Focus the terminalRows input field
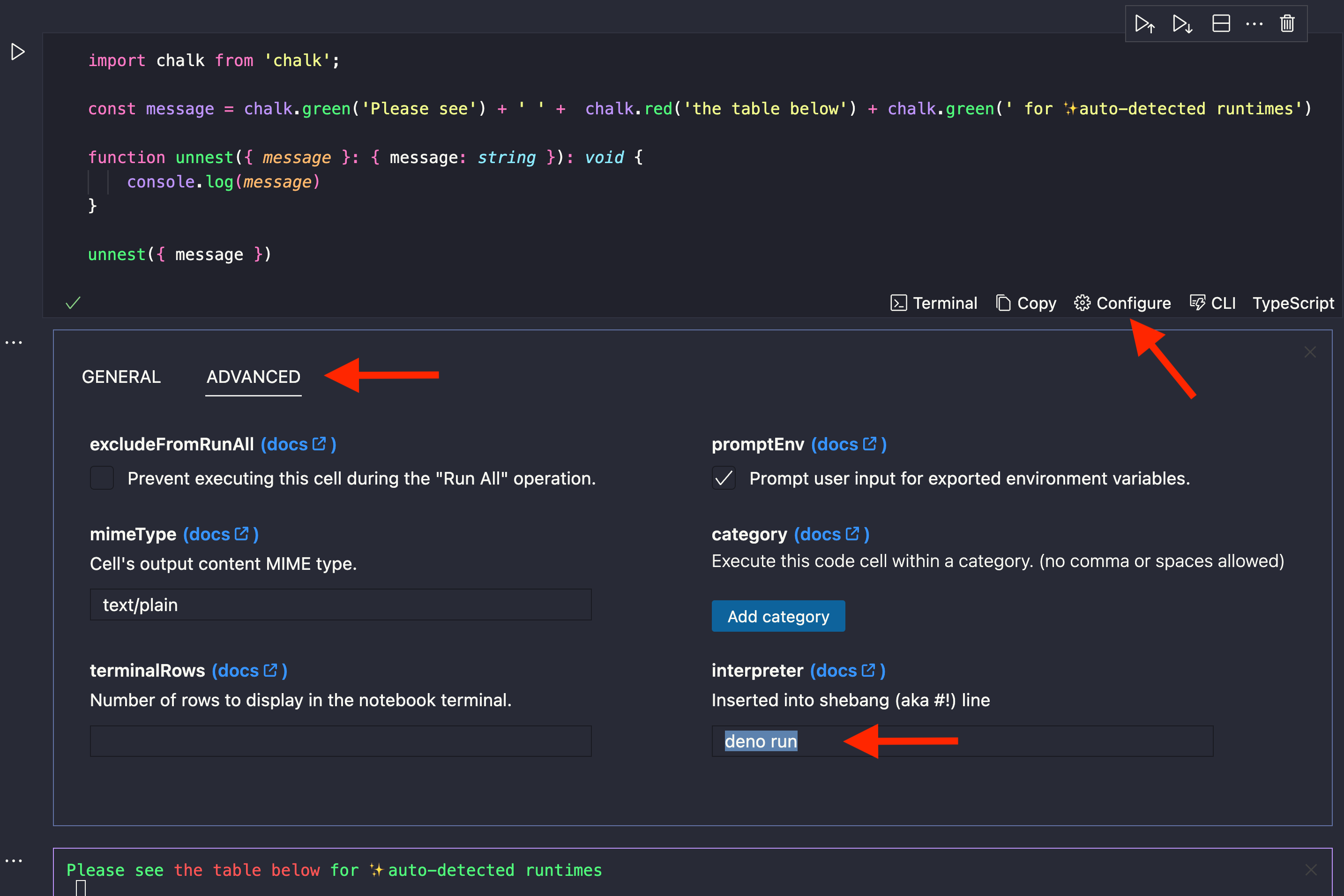 (341, 741)
